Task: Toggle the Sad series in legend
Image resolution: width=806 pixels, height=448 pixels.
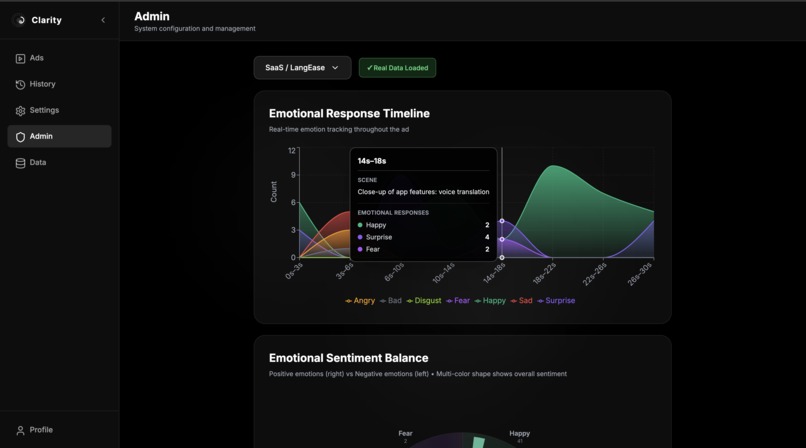Action: (x=521, y=301)
